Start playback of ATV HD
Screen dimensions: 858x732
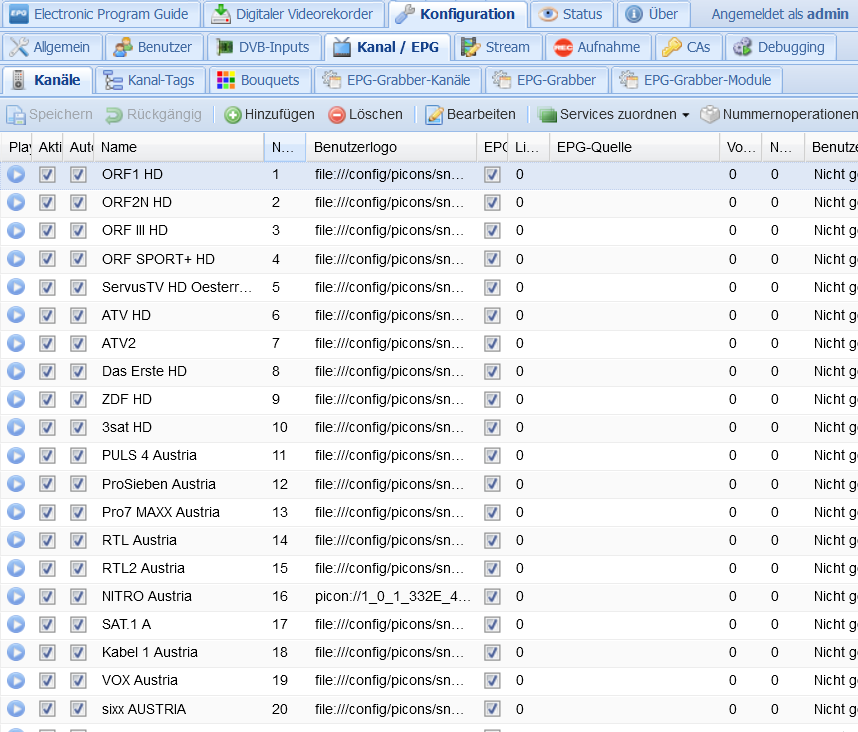[x=16, y=315]
